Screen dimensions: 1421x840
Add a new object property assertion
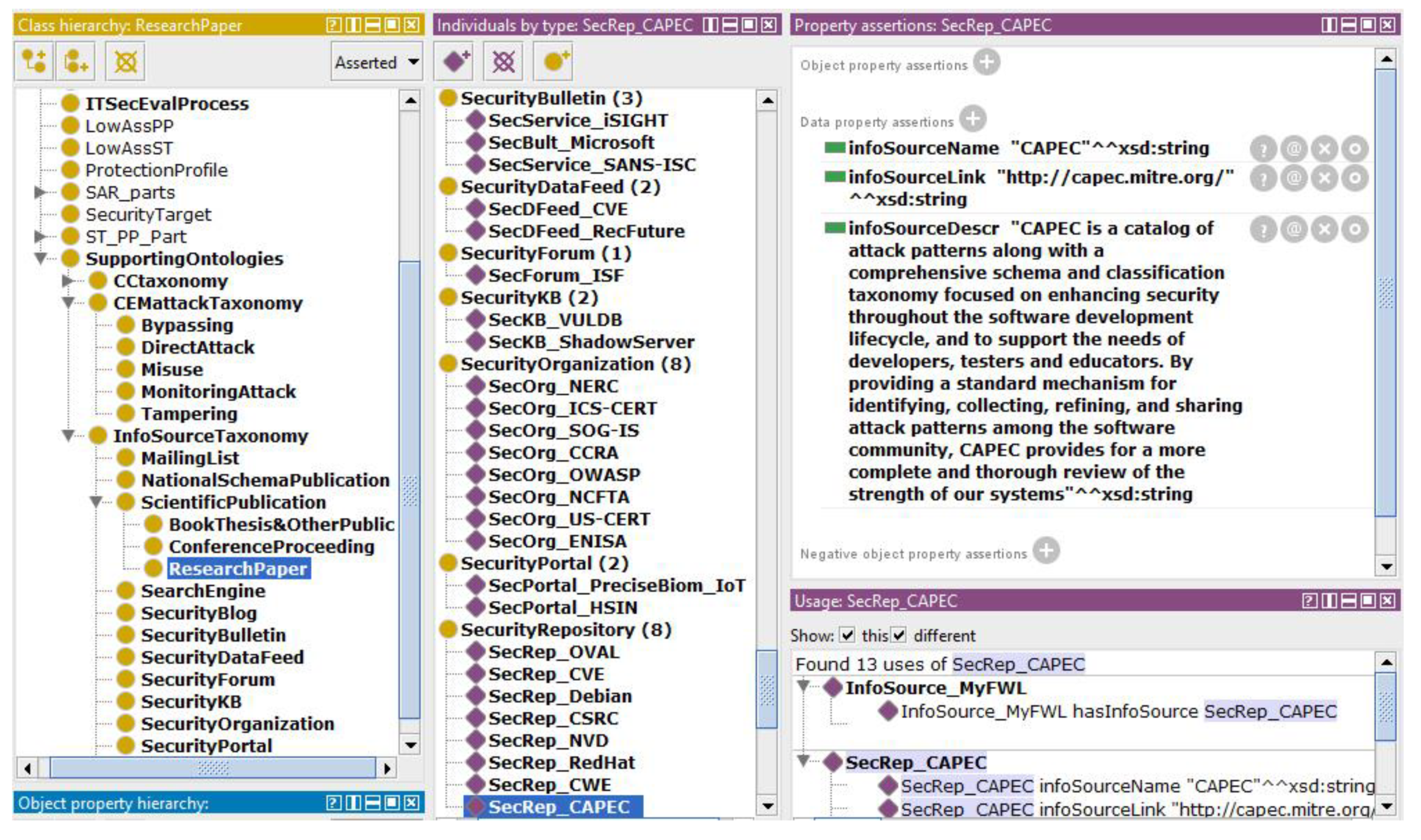[987, 62]
